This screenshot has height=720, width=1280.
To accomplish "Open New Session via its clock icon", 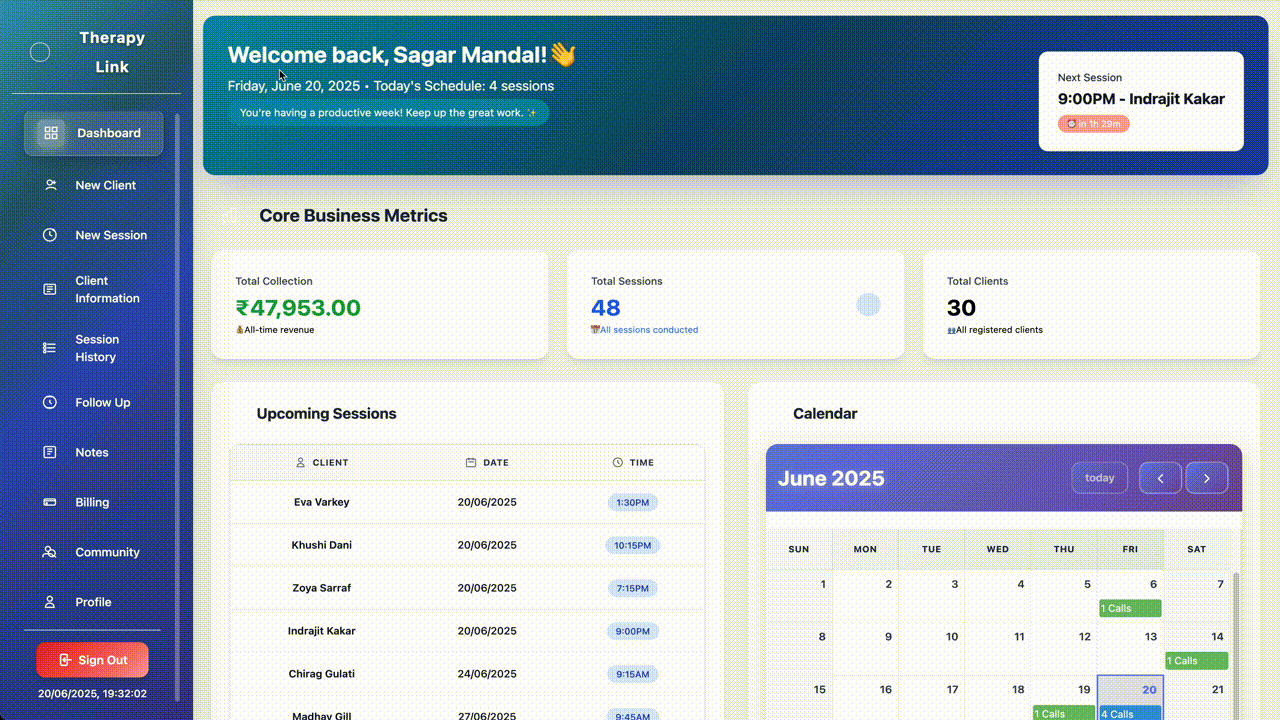I will click(50, 235).
